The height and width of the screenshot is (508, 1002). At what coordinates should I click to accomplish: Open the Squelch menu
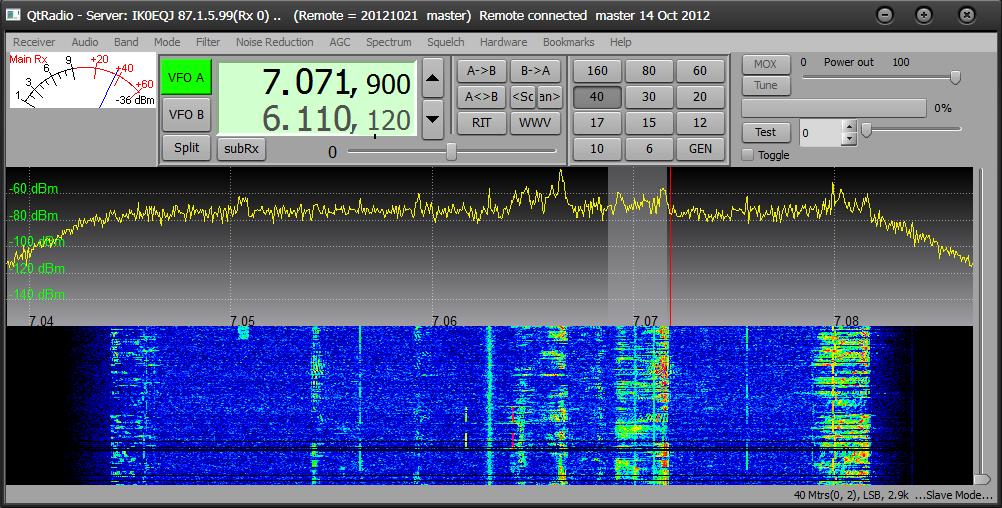click(x=445, y=42)
